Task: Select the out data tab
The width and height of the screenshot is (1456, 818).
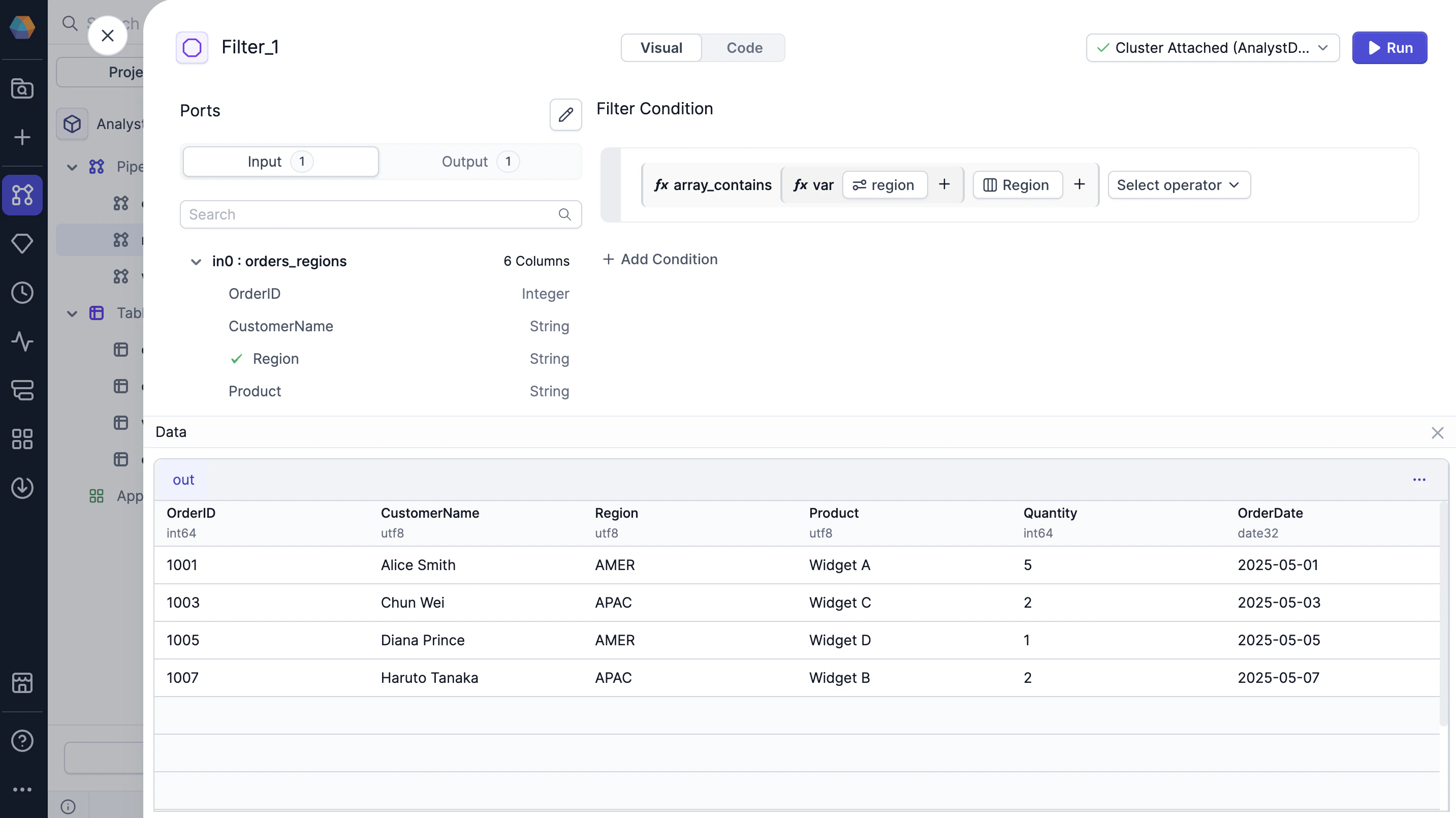Action: pos(183,480)
